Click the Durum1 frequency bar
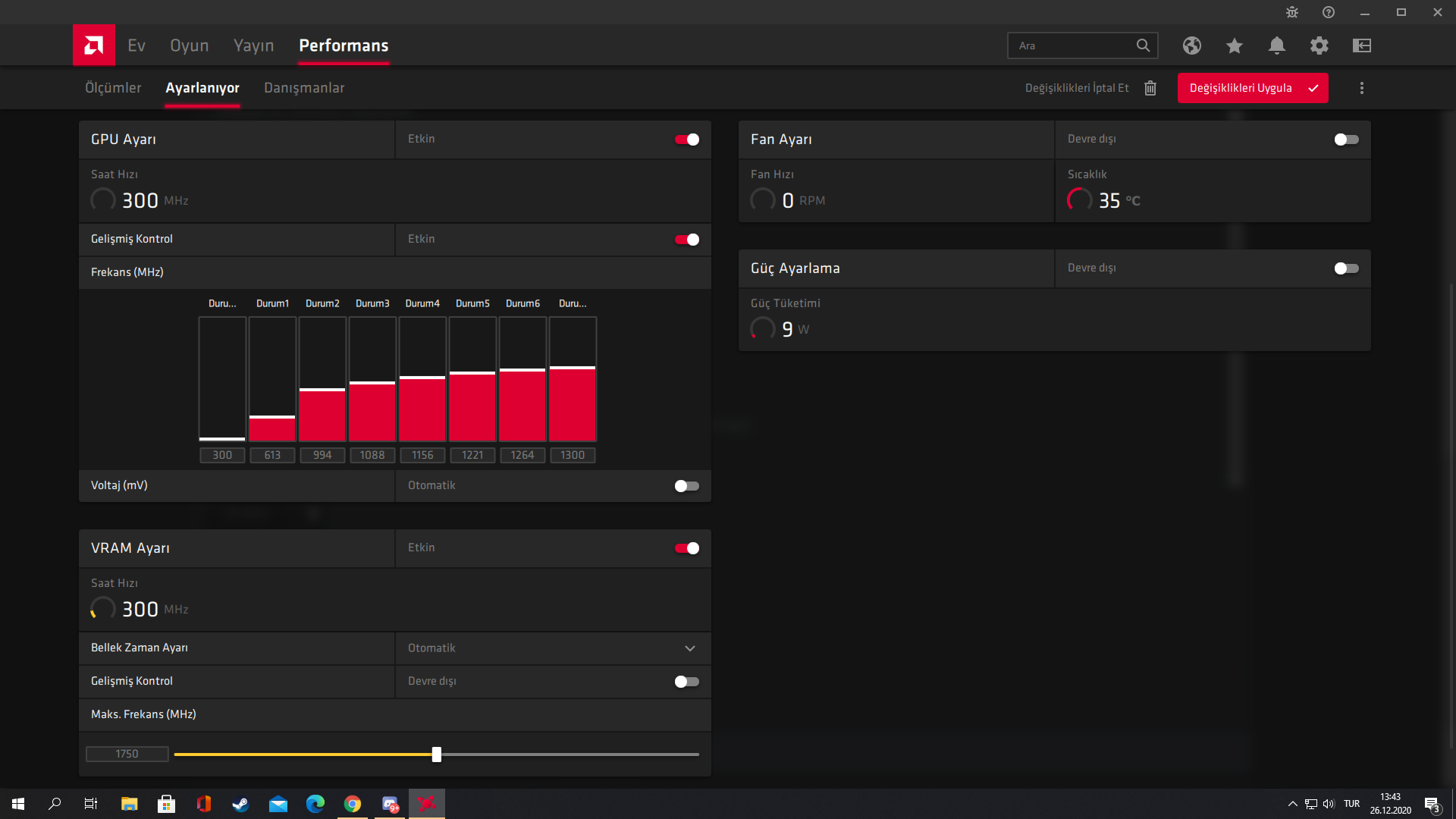The height and width of the screenshot is (819, 1456). pos(272,379)
